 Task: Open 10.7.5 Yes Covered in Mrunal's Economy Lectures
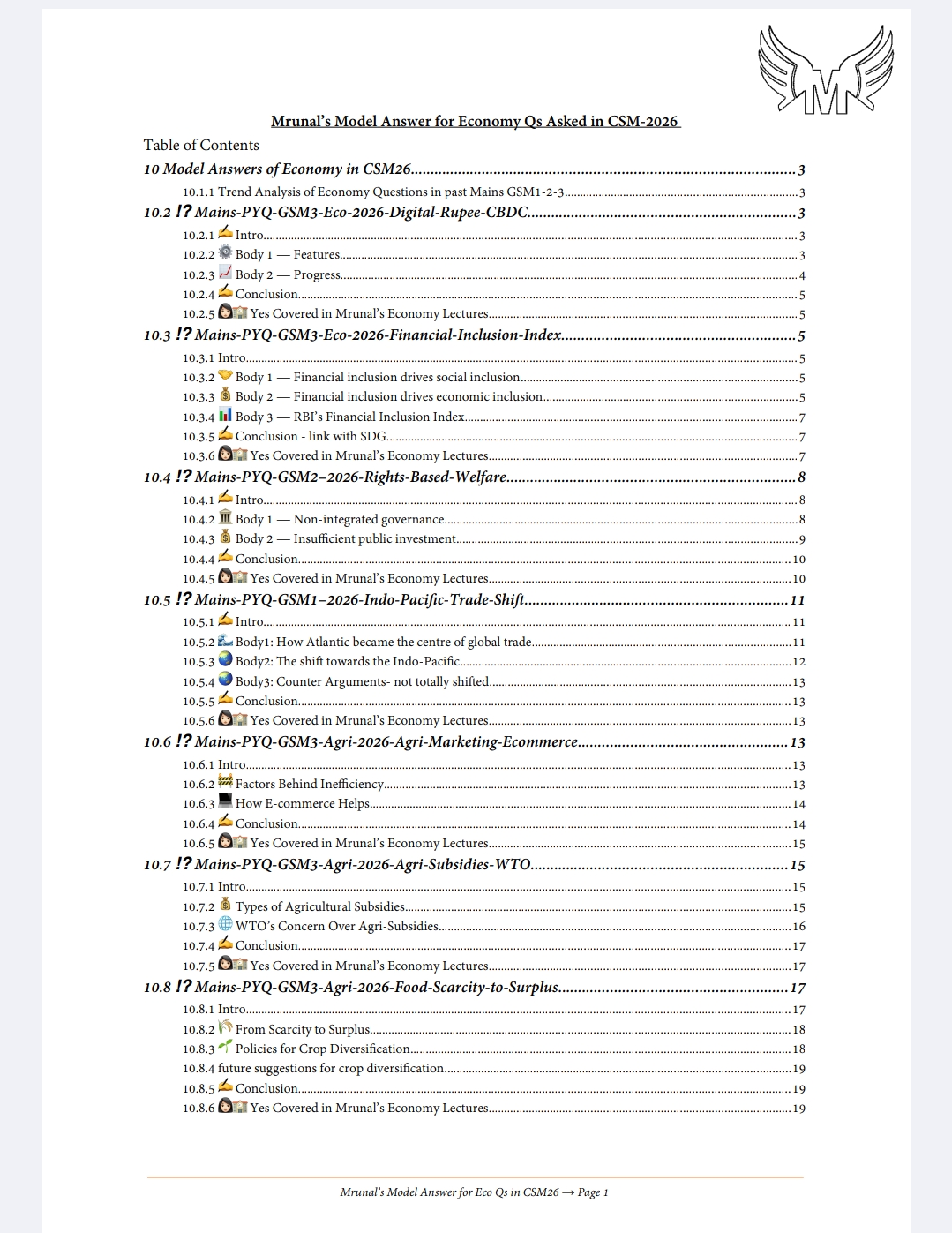click(x=494, y=966)
